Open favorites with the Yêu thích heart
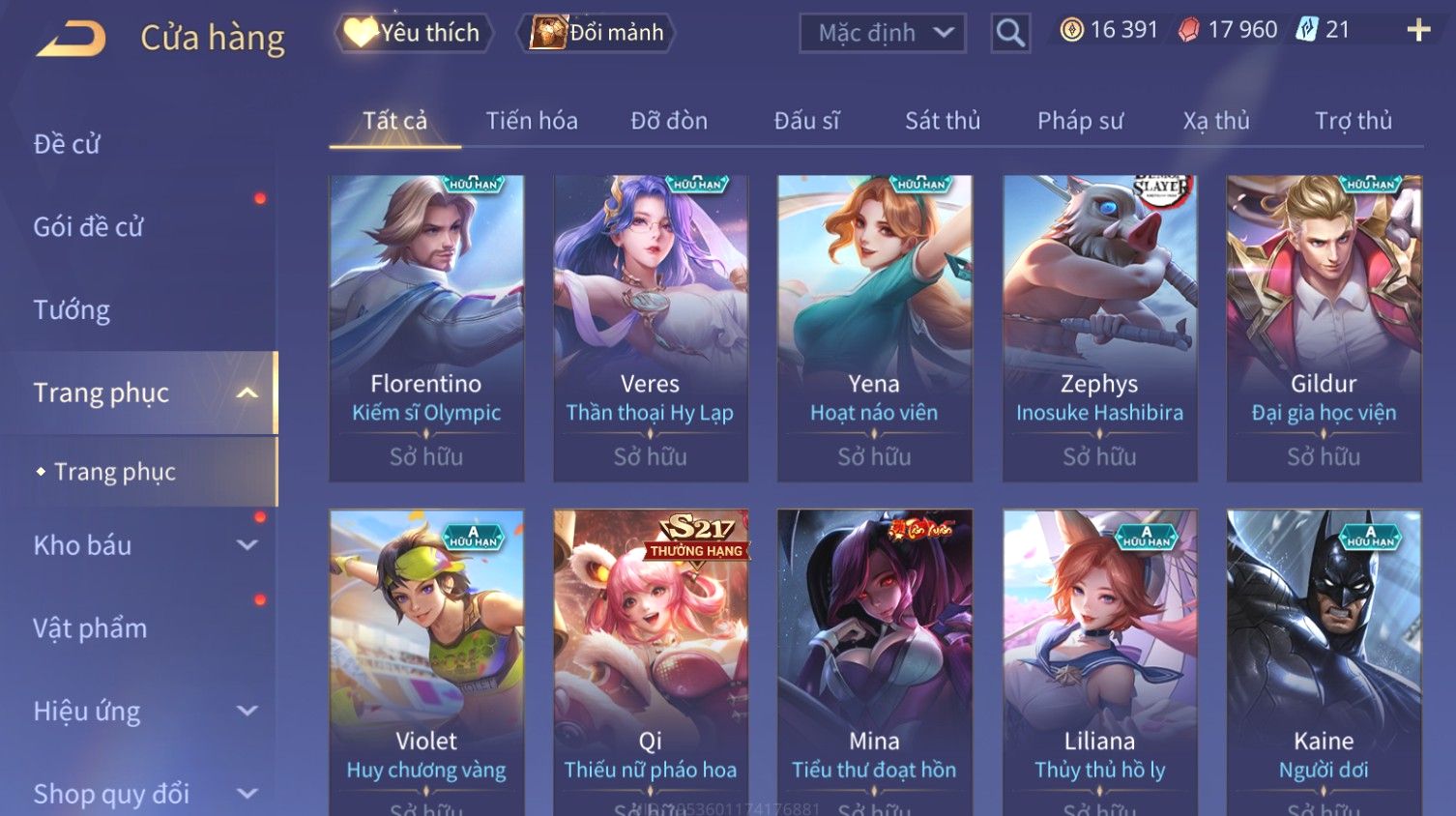The height and width of the screenshot is (816, 1456). coord(414,33)
